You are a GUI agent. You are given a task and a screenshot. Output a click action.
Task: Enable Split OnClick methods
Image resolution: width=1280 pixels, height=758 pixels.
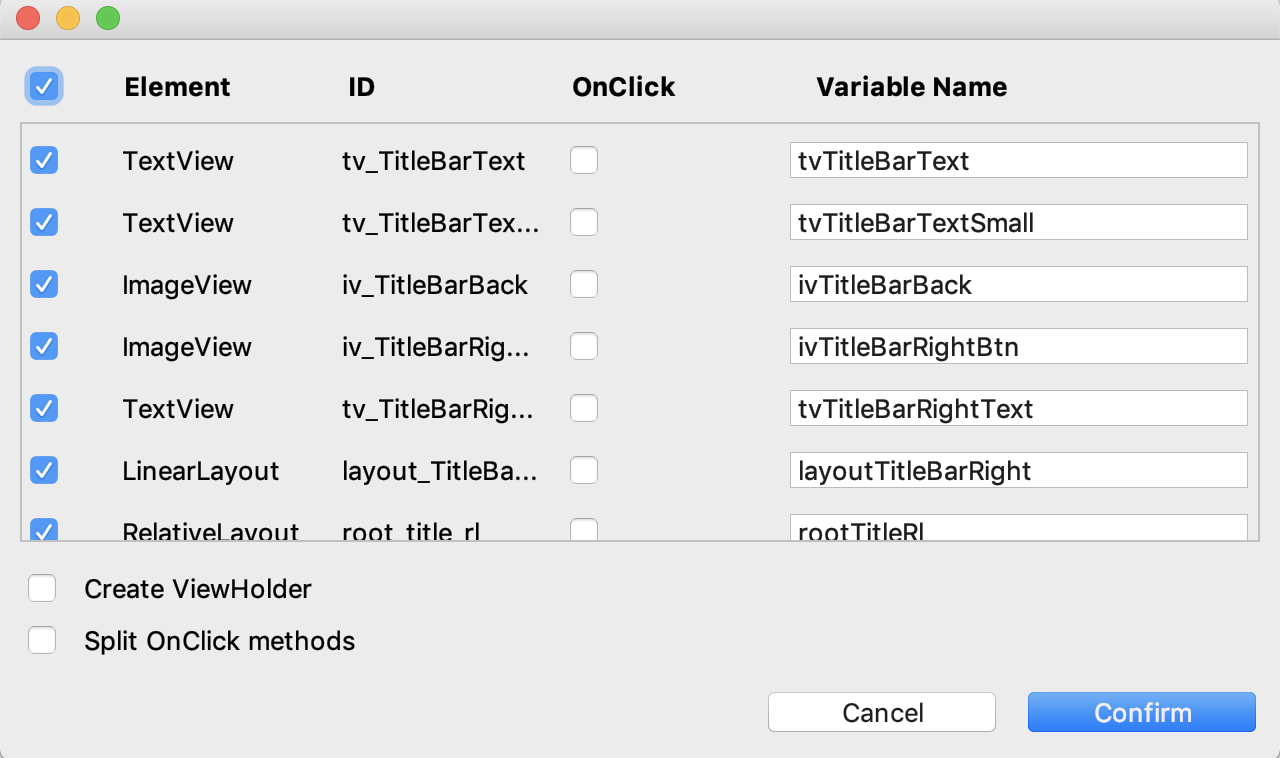(x=42, y=640)
